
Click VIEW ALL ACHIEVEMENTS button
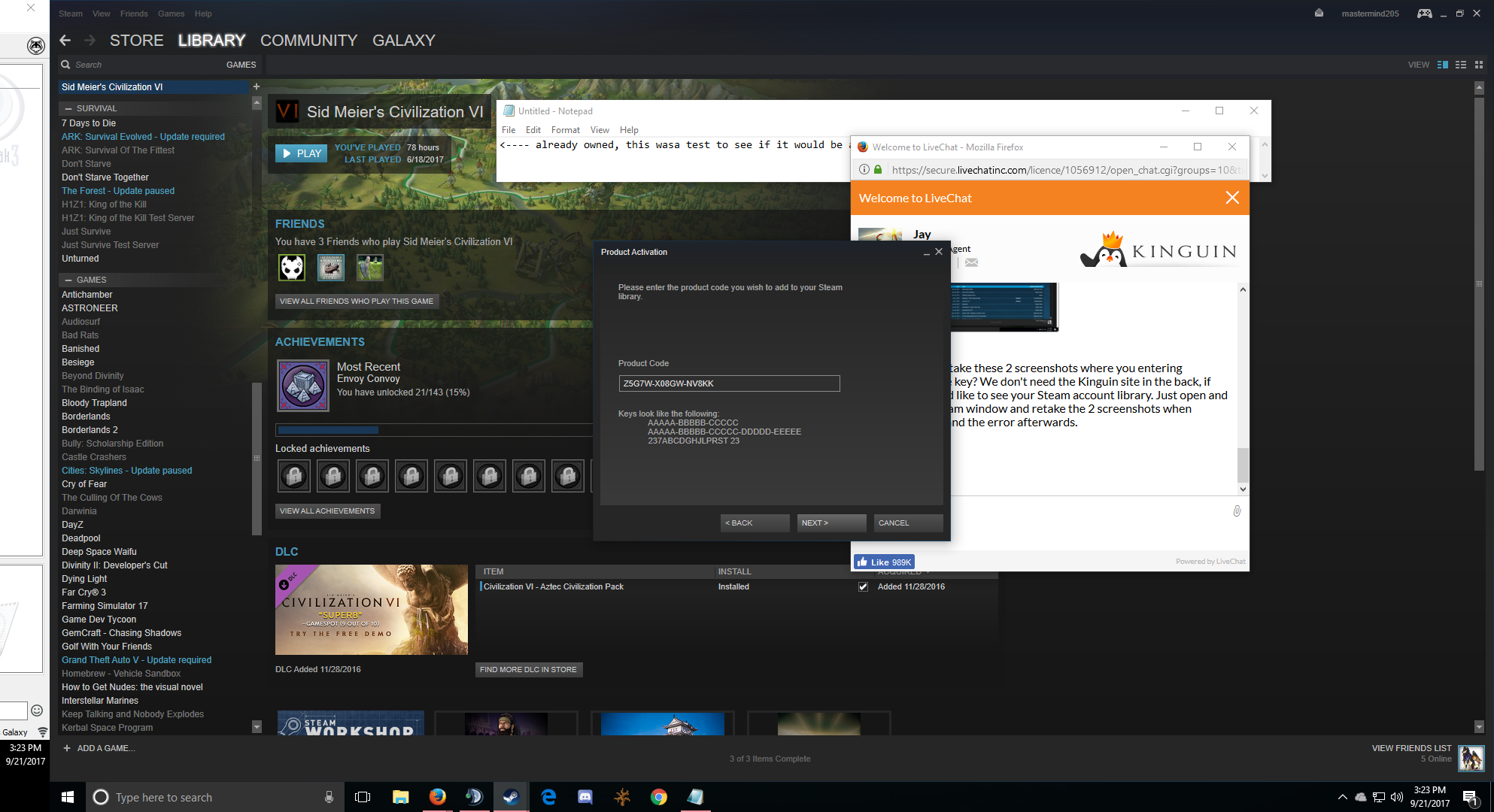[327, 511]
